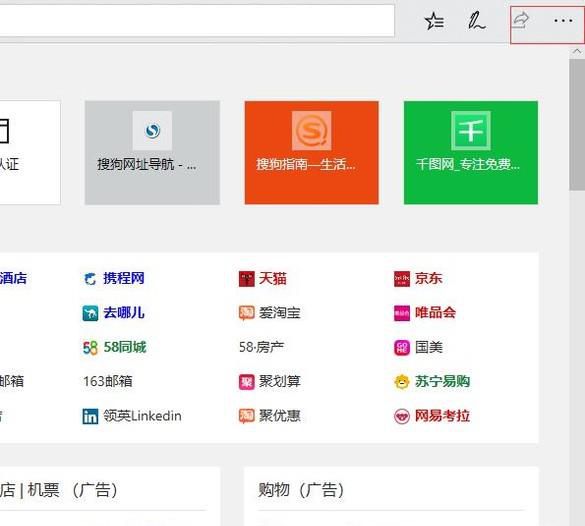This screenshot has height=526, width=585.
Task: Click the 去哪儿 camel icon
Action: pyautogui.click(x=90, y=313)
